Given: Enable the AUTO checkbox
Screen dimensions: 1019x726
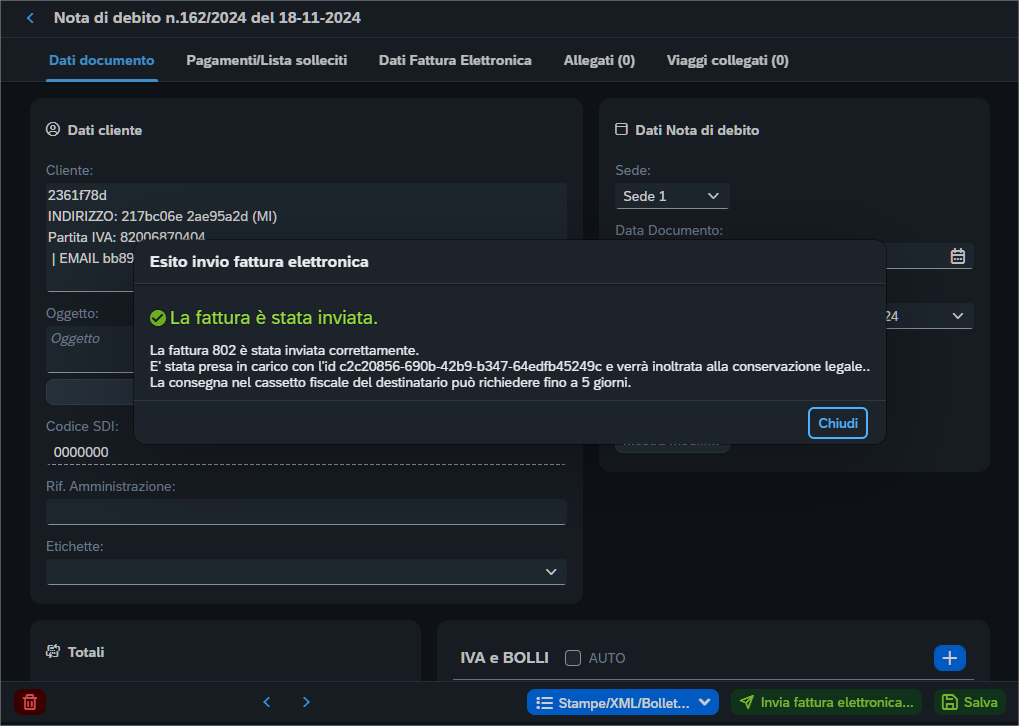Looking at the screenshot, I should (x=573, y=658).
